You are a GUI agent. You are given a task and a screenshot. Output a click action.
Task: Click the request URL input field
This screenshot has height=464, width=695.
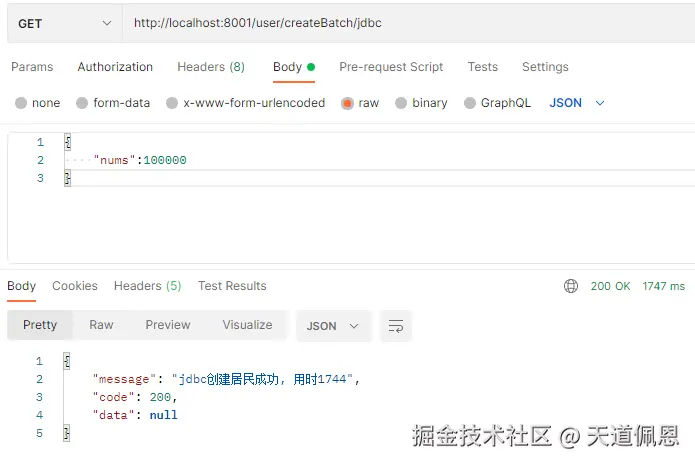(408, 23)
